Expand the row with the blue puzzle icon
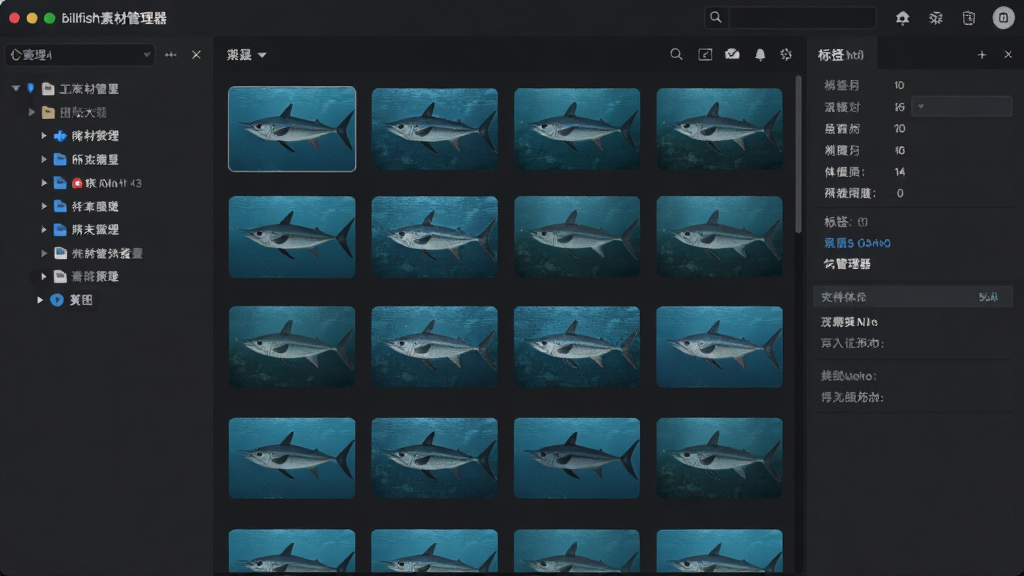The height and width of the screenshot is (576, 1024). point(44,136)
